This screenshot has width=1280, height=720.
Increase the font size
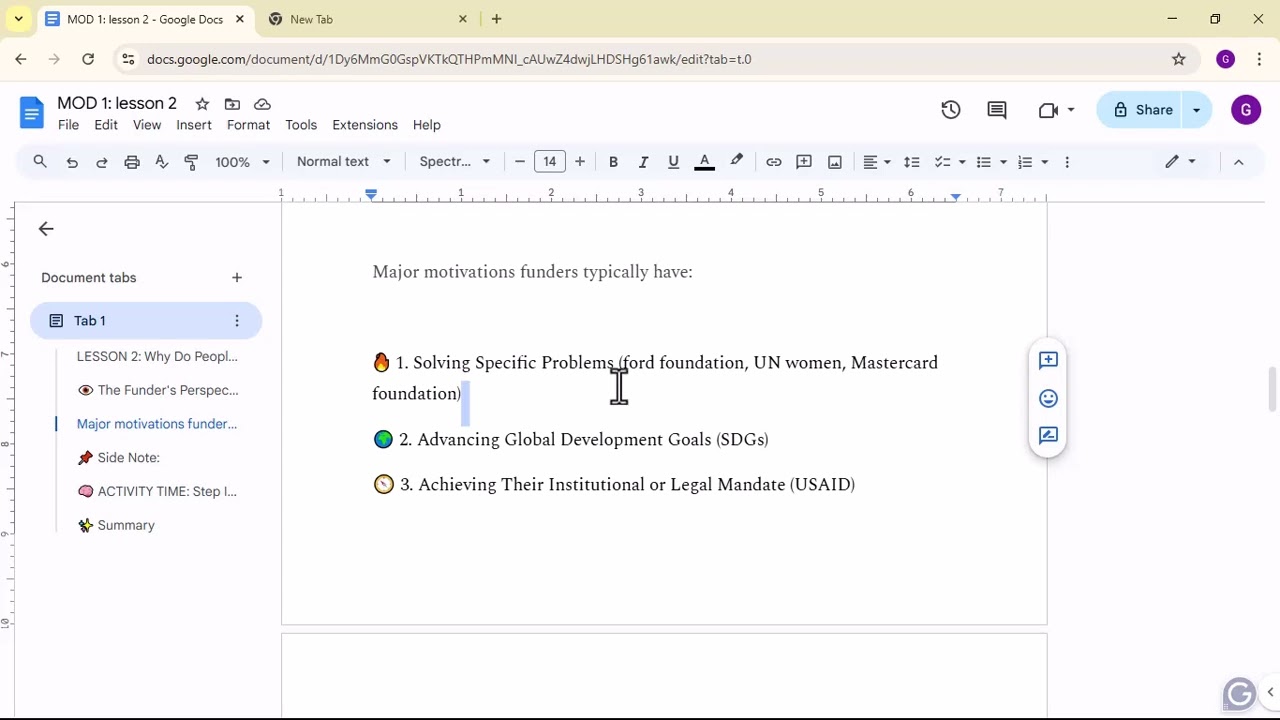point(580,162)
